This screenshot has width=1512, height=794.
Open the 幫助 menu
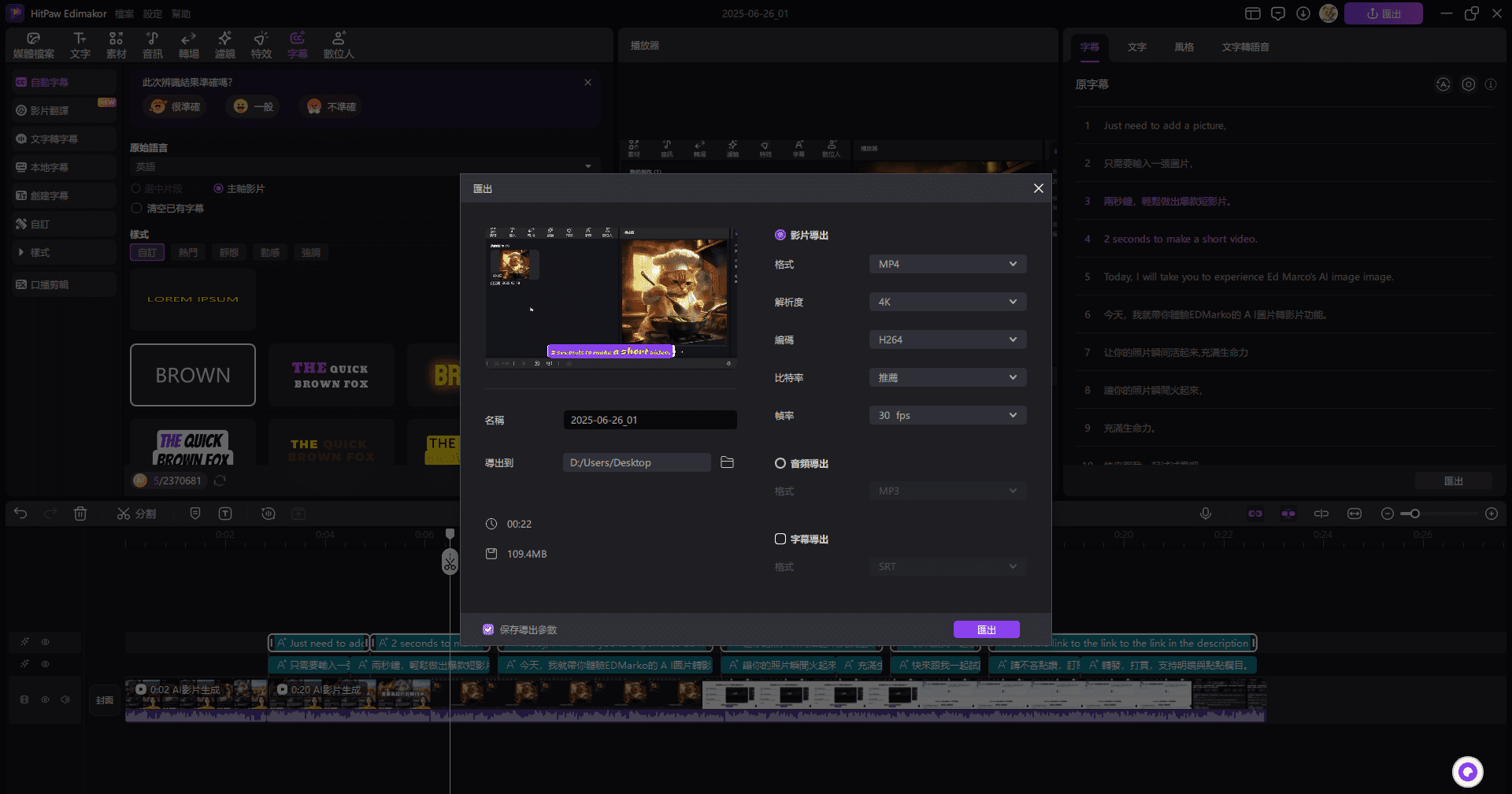181,13
